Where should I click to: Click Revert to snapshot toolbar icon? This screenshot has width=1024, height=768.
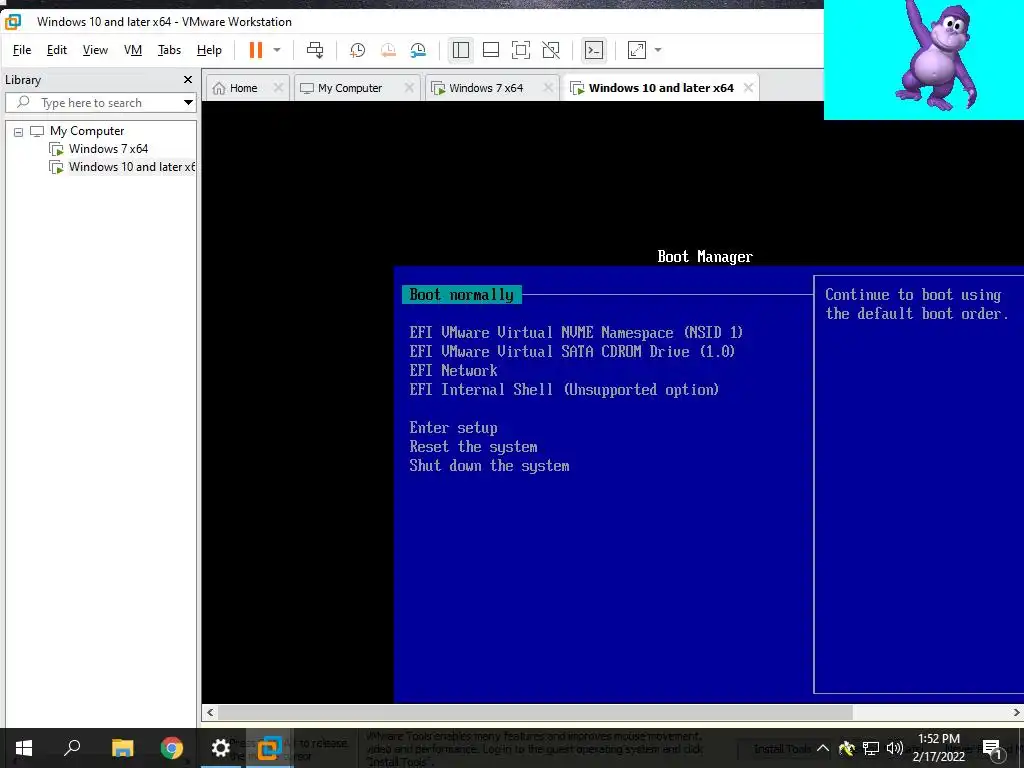(x=388, y=50)
